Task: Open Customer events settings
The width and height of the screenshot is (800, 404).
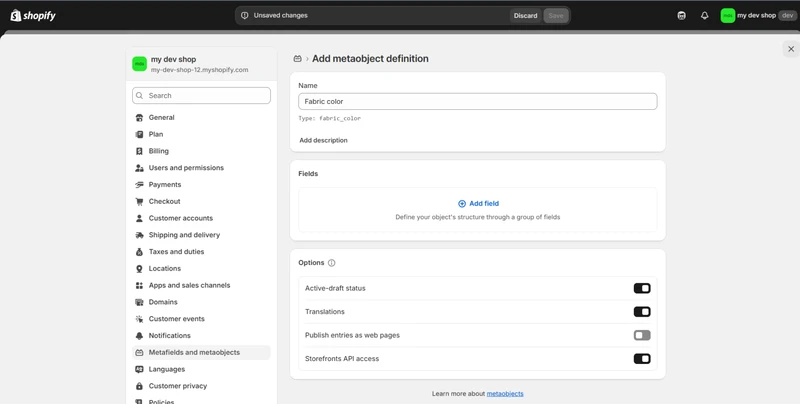Action: [201, 319]
